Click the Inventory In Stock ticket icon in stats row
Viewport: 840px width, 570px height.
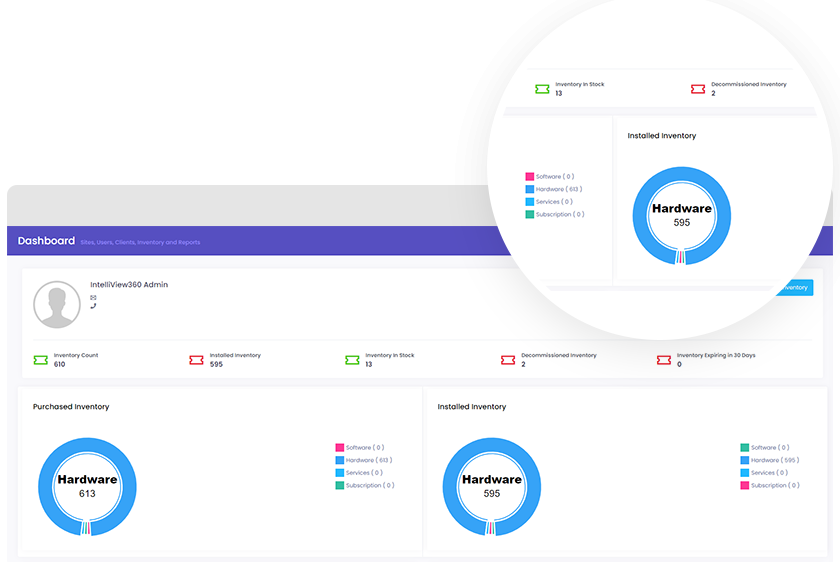click(352, 360)
